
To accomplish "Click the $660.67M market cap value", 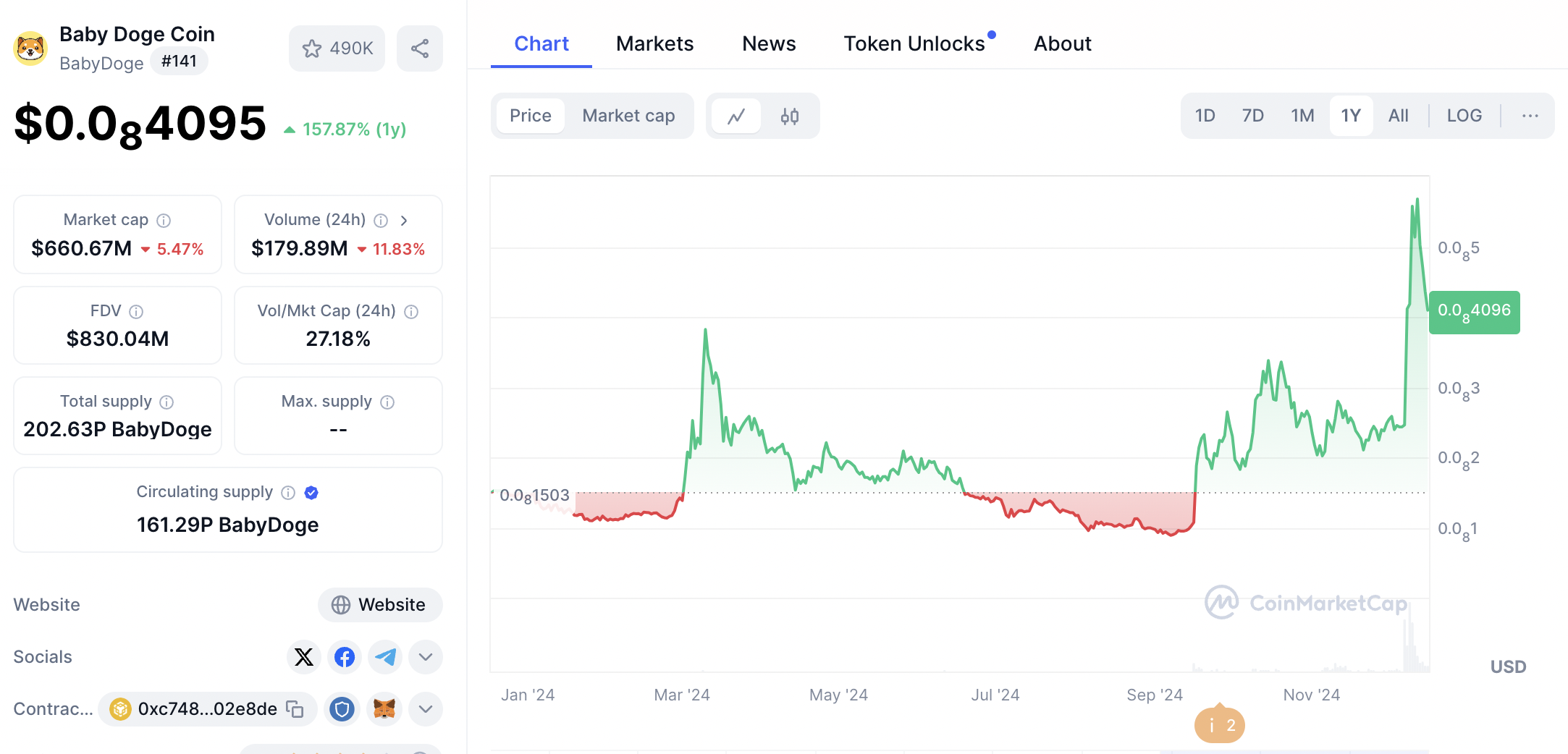I will point(82,249).
